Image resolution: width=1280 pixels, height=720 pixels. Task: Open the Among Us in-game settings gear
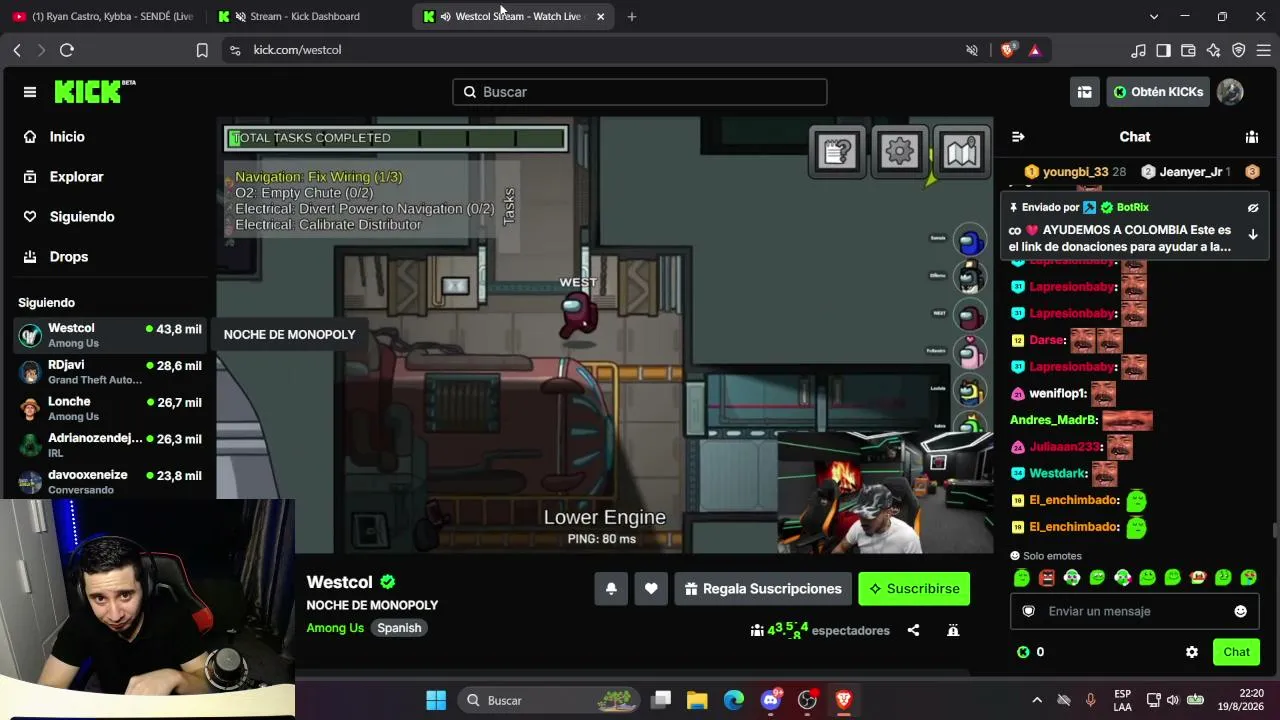tap(899, 152)
